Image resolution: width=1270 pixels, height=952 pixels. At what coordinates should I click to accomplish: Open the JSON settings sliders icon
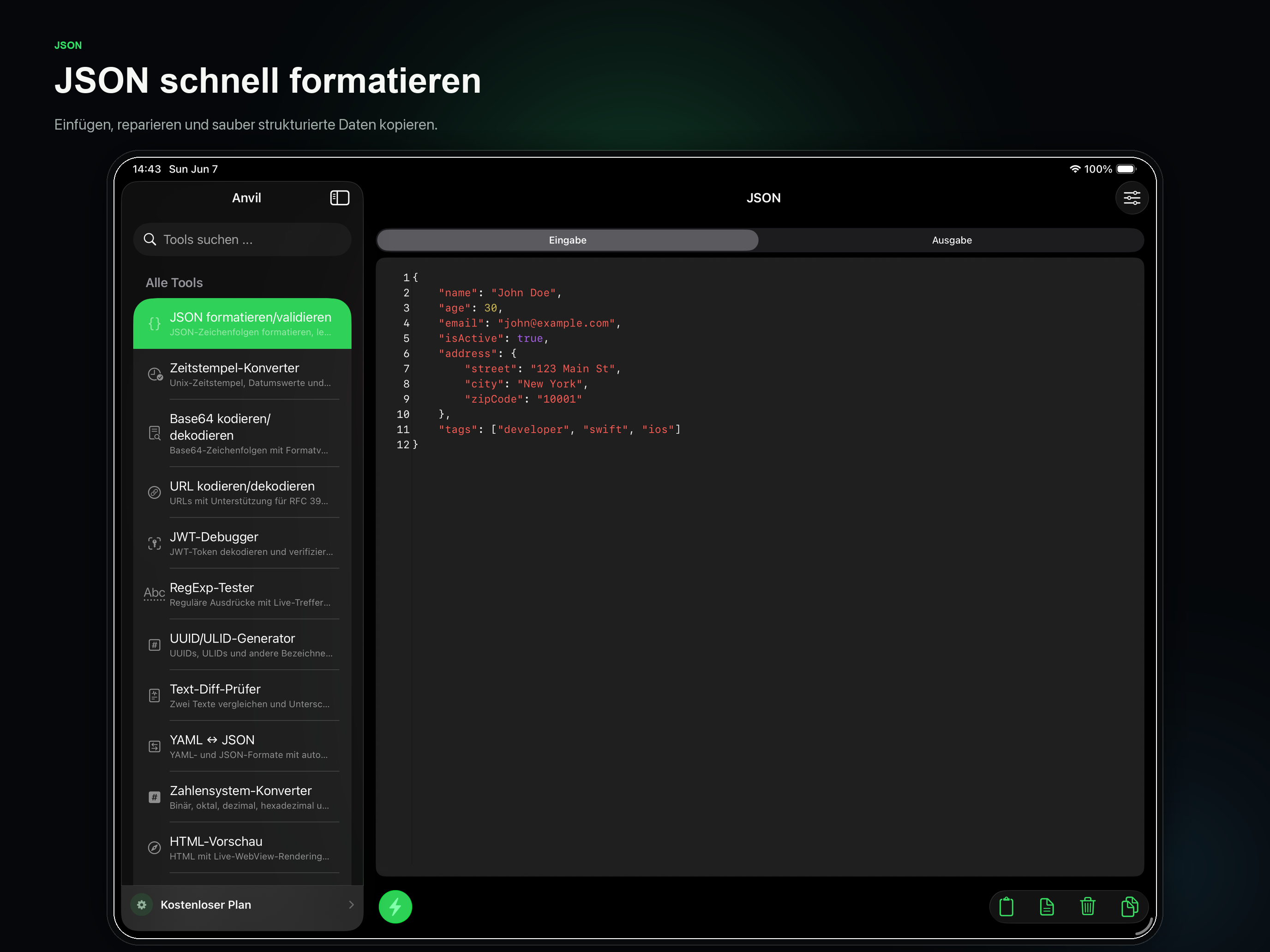pos(1131,198)
